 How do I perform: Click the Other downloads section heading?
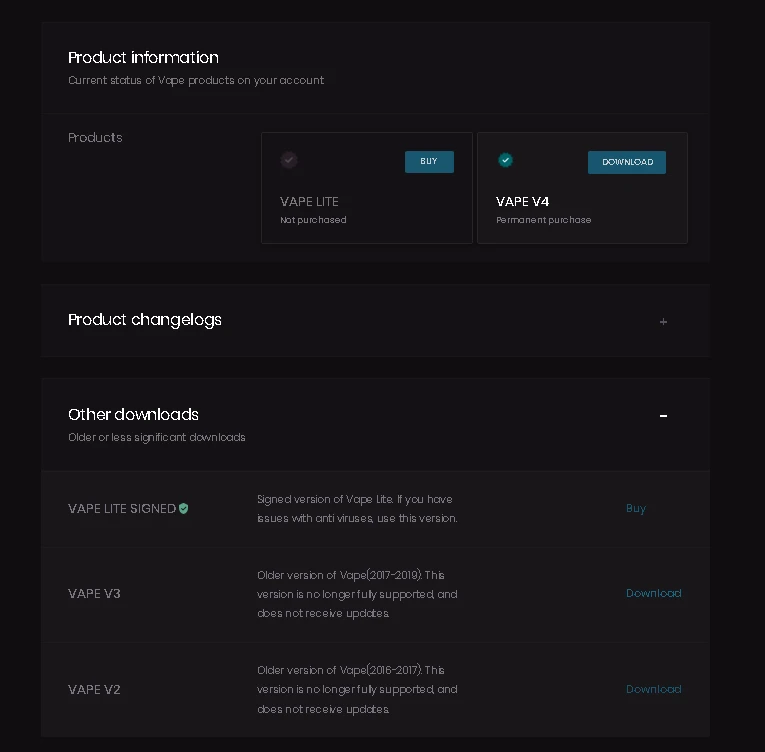tap(133, 414)
